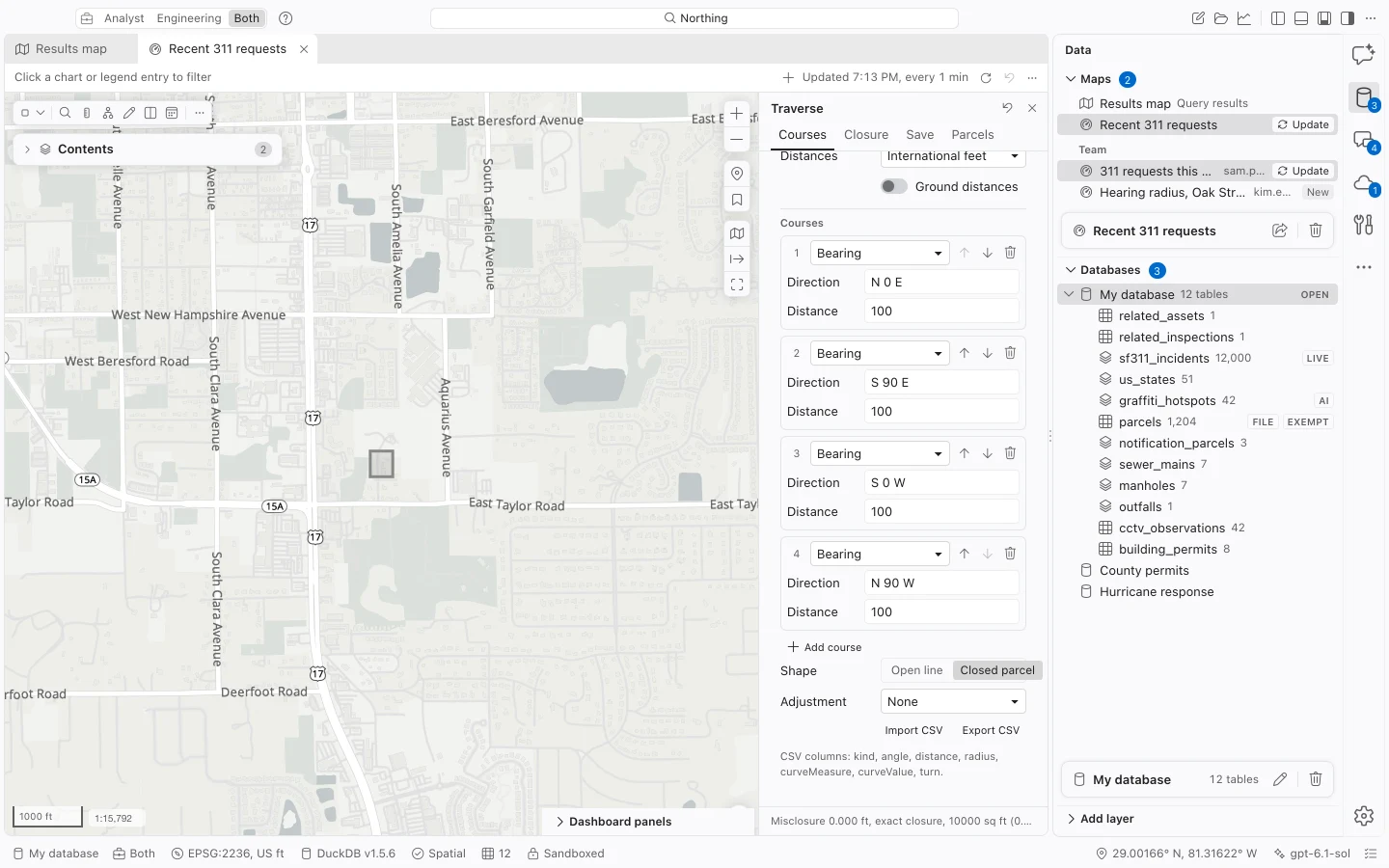Switch to Analyst mode
Viewport: 1389px width, 868px height.
123,18
